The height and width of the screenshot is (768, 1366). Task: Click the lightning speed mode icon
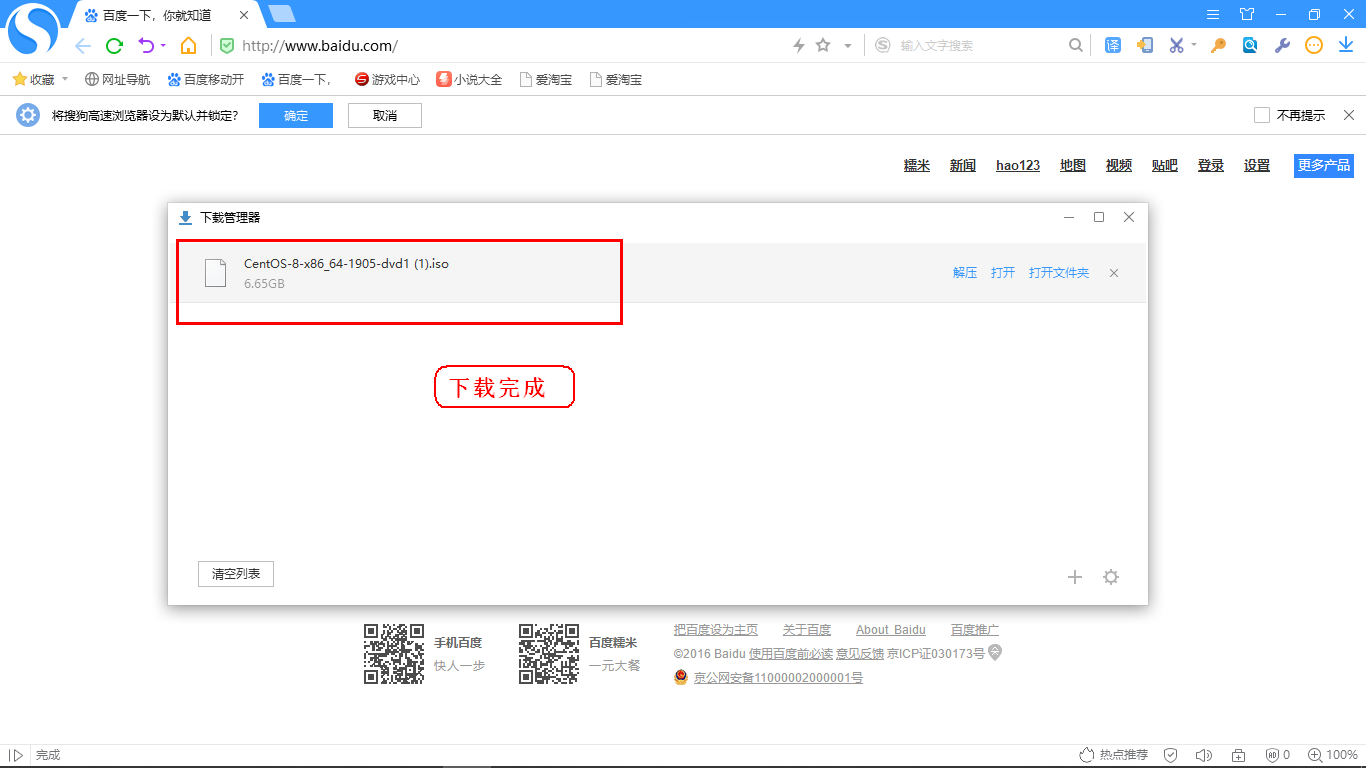[799, 45]
